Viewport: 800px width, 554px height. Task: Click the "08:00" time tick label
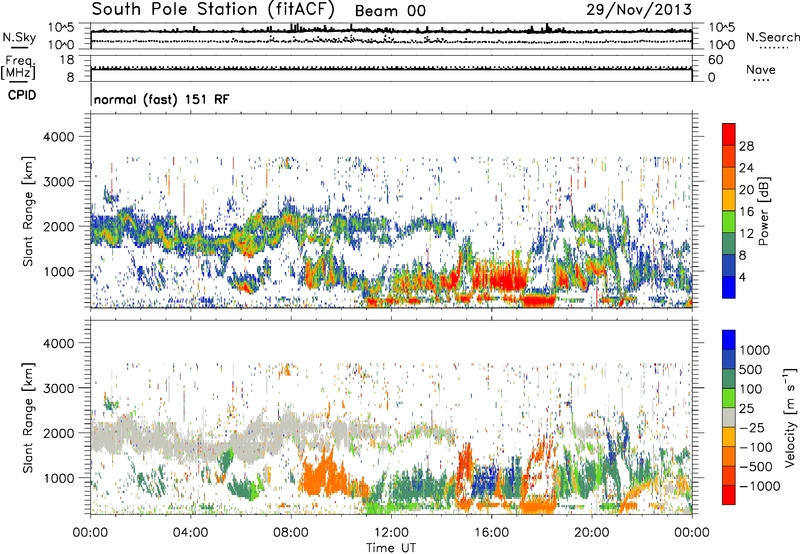[291, 533]
